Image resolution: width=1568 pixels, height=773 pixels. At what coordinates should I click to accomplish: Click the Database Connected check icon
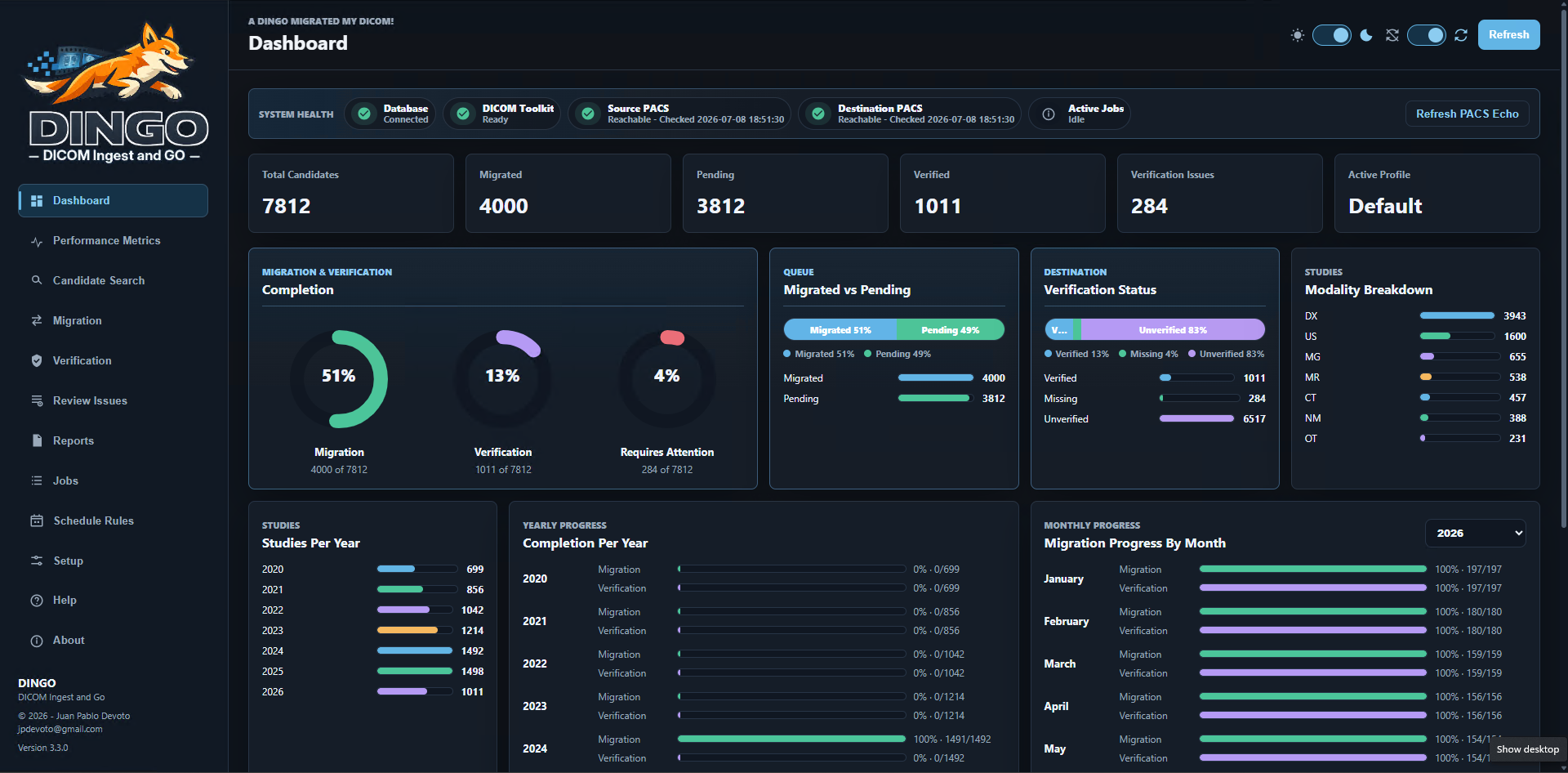[x=365, y=114]
